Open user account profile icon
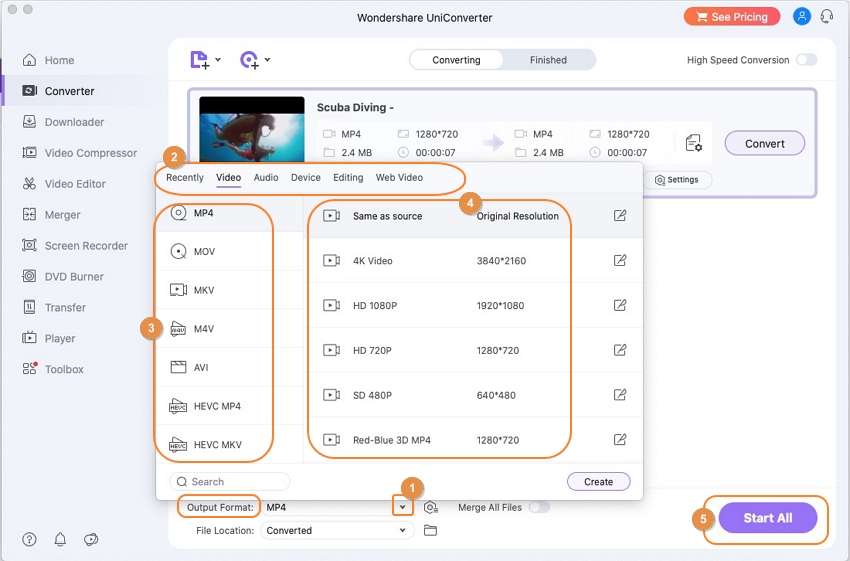This screenshot has height=561, width=850. [801, 16]
